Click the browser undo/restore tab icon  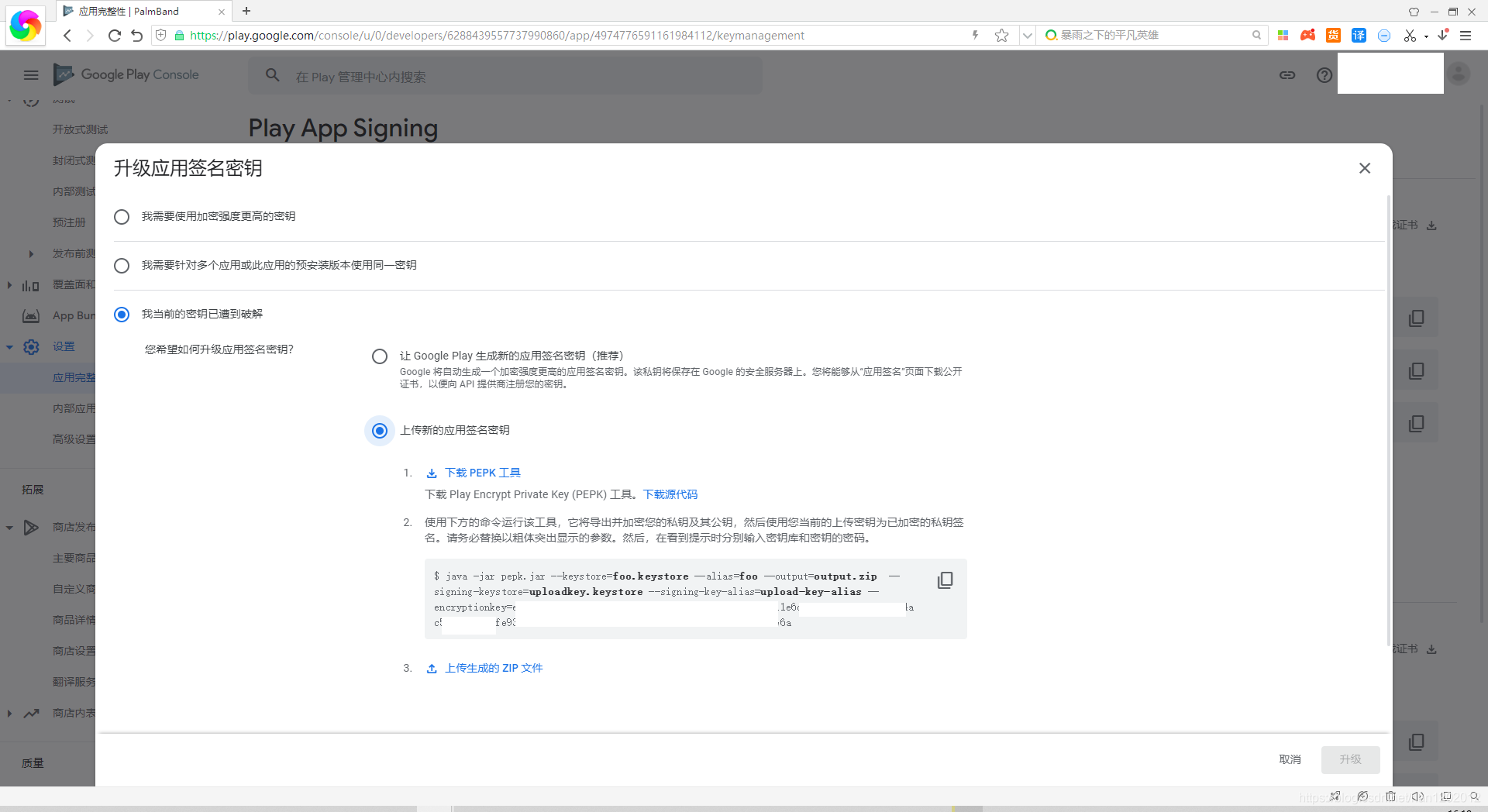point(137,36)
